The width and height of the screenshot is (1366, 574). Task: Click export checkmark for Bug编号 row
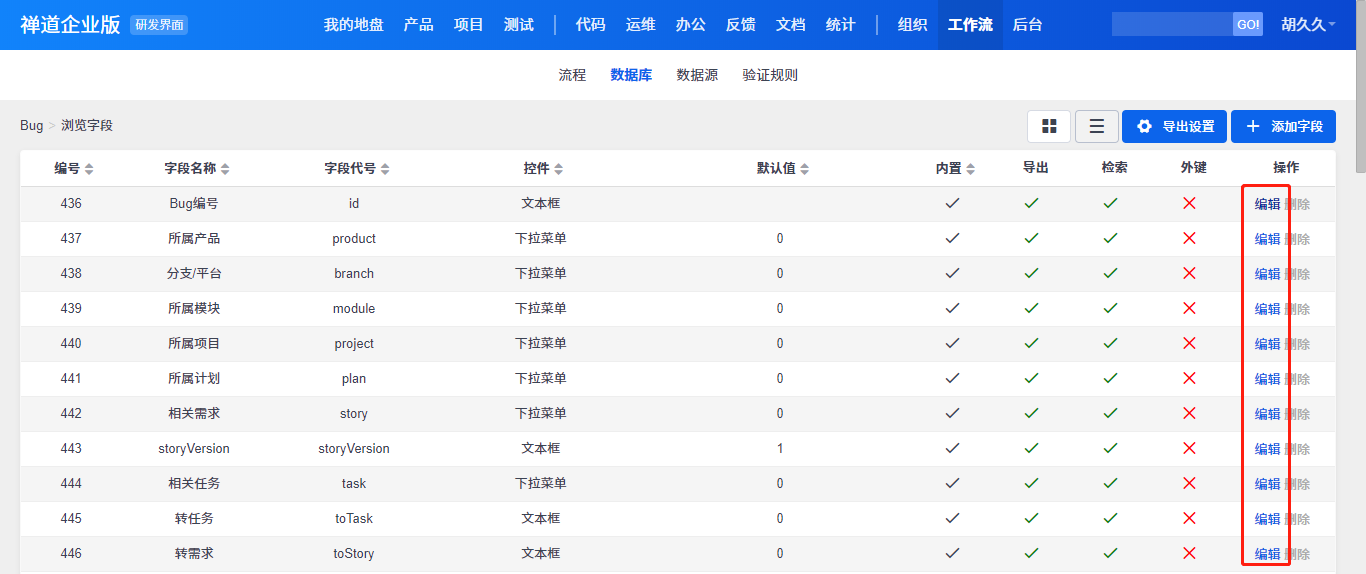pos(1031,204)
